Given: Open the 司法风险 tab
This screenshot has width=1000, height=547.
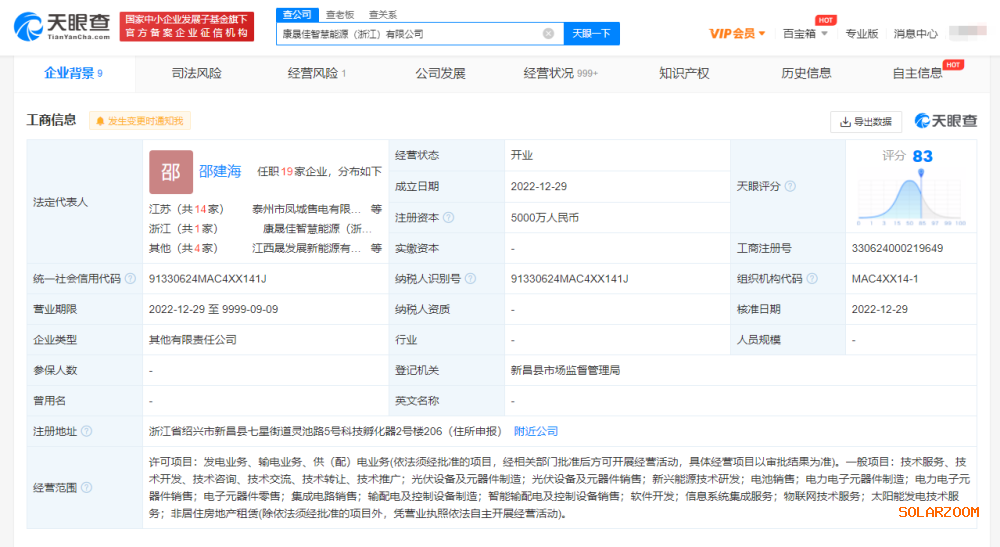Looking at the screenshot, I should click(197, 73).
